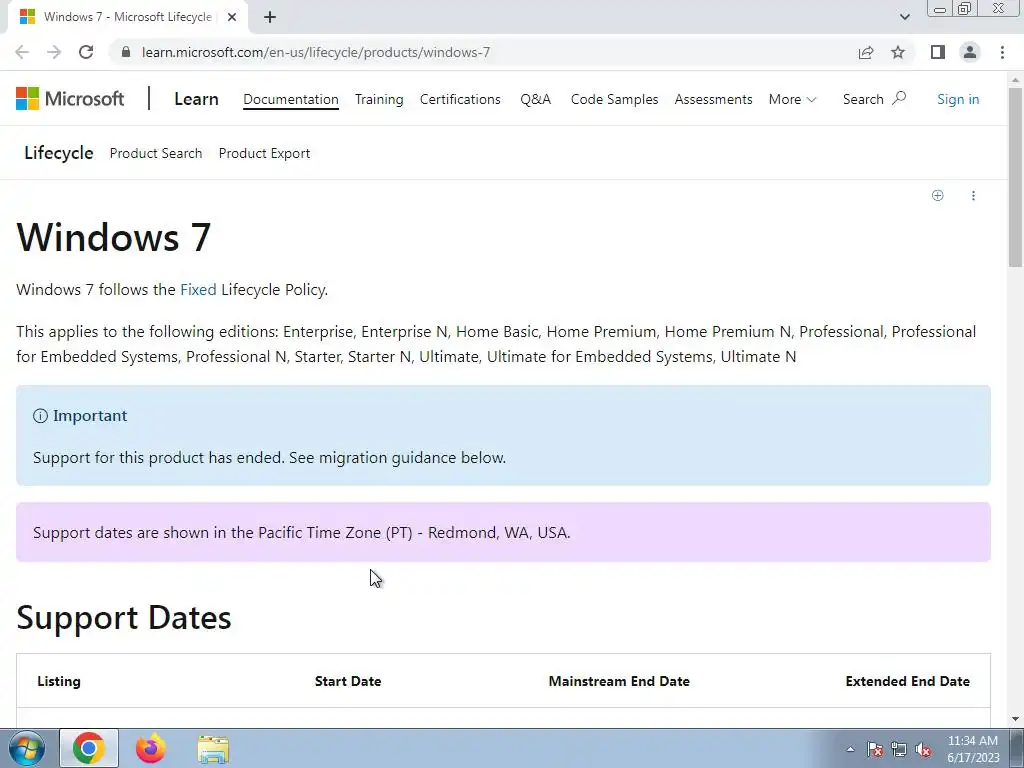
Task: Go back with the browser back arrow
Action: [22, 52]
